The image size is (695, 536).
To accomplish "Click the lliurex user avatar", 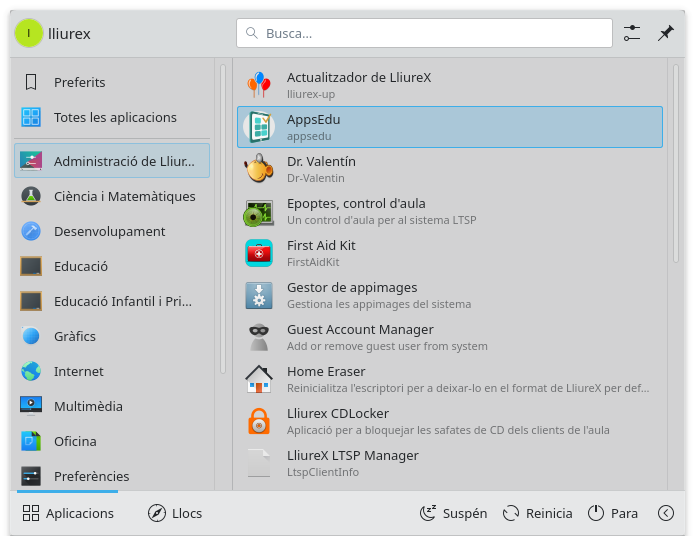I will (29, 33).
